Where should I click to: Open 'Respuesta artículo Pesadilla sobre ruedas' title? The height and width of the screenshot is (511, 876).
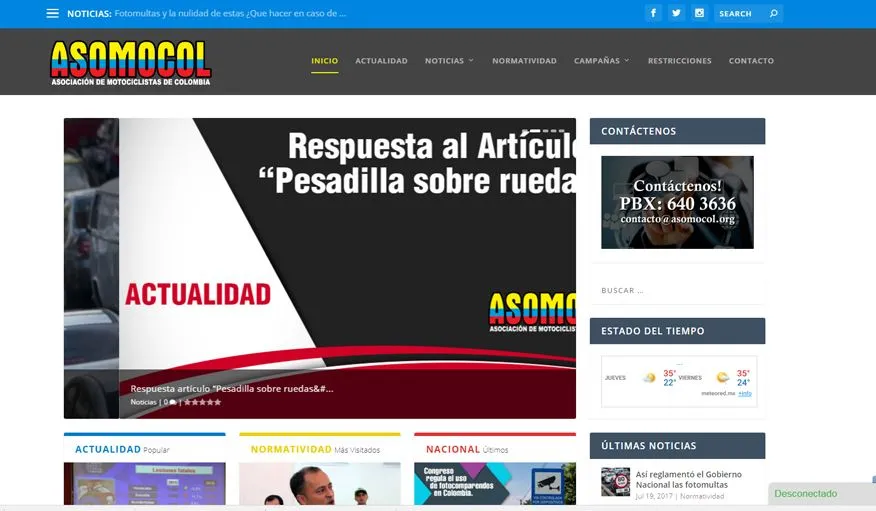coord(232,389)
